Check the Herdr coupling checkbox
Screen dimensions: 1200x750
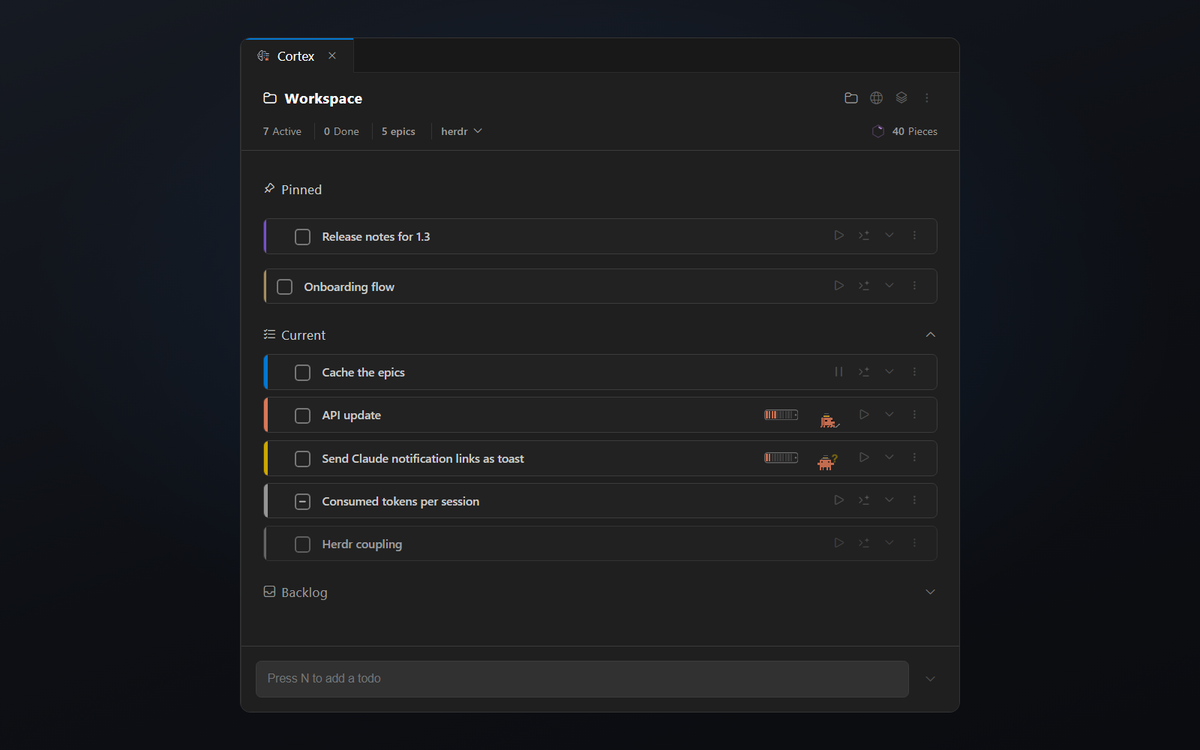[x=303, y=544]
